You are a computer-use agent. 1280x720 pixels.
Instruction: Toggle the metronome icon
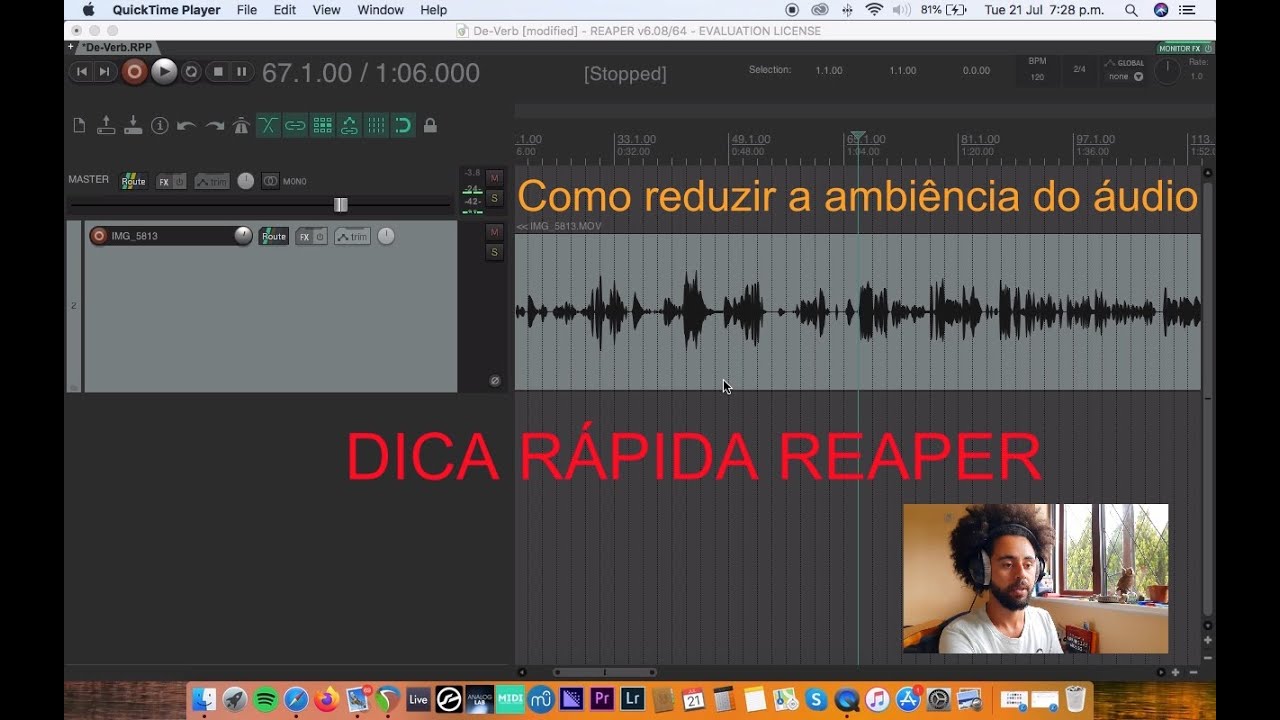click(x=241, y=125)
